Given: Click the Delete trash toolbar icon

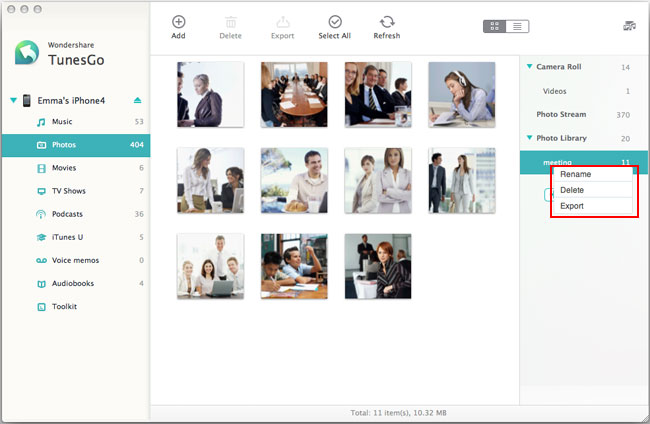Looking at the screenshot, I should tap(230, 22).
